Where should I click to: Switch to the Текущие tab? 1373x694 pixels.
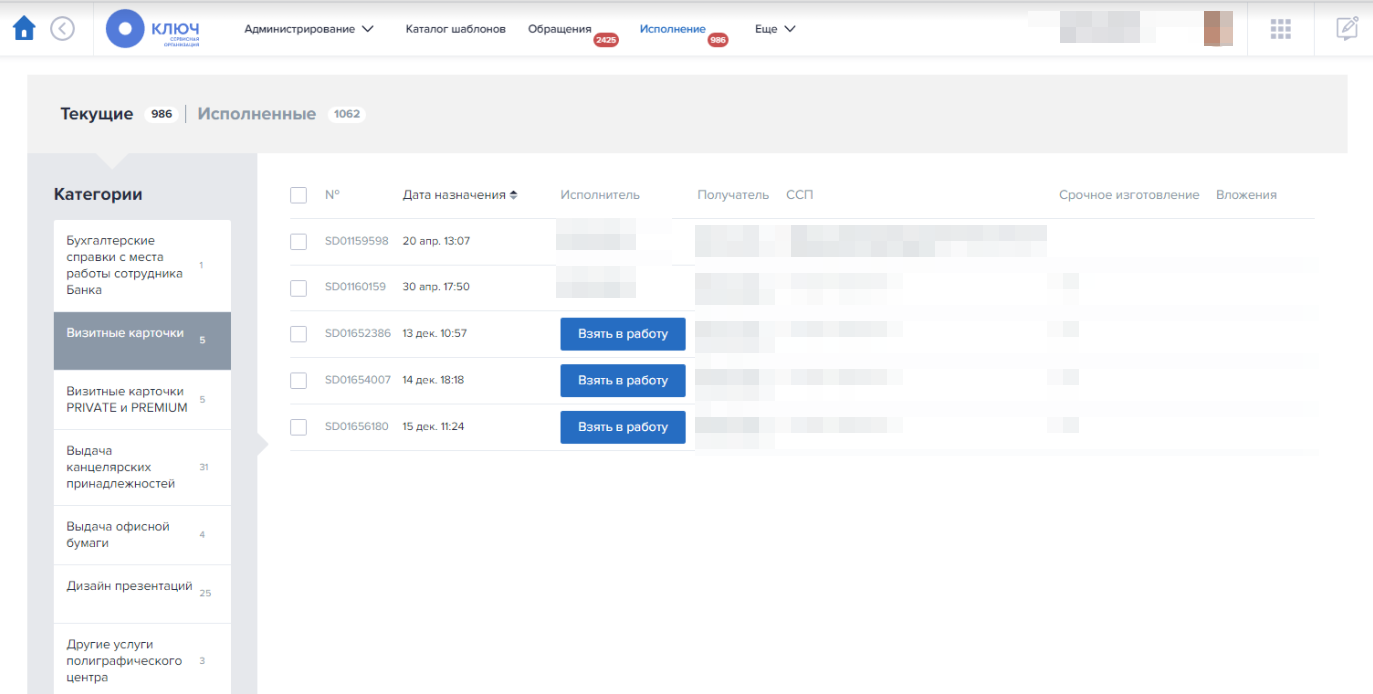pyautogui.click(x=97, y=114)
